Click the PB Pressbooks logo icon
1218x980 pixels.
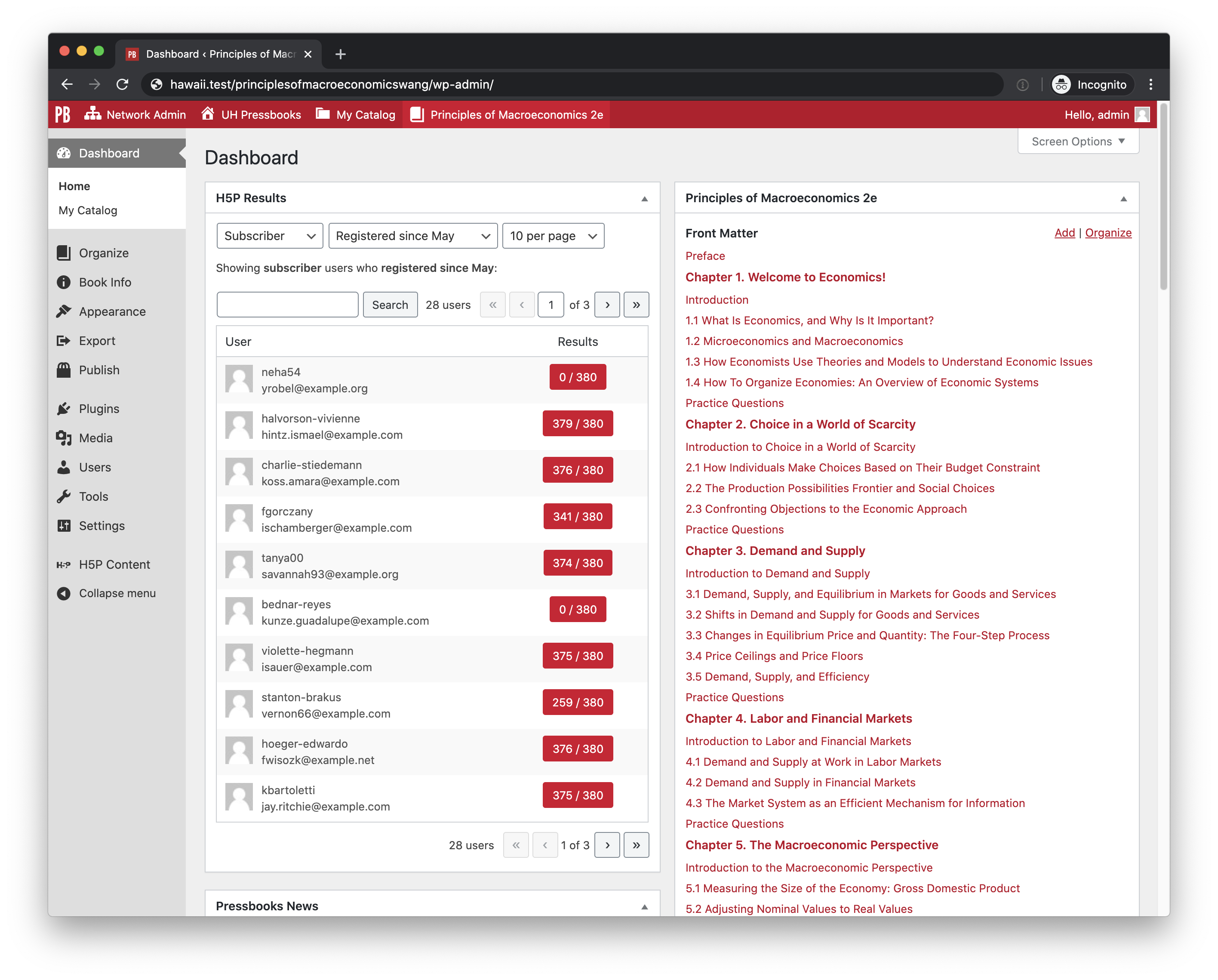pyautogui.click(x=63, y=115)
